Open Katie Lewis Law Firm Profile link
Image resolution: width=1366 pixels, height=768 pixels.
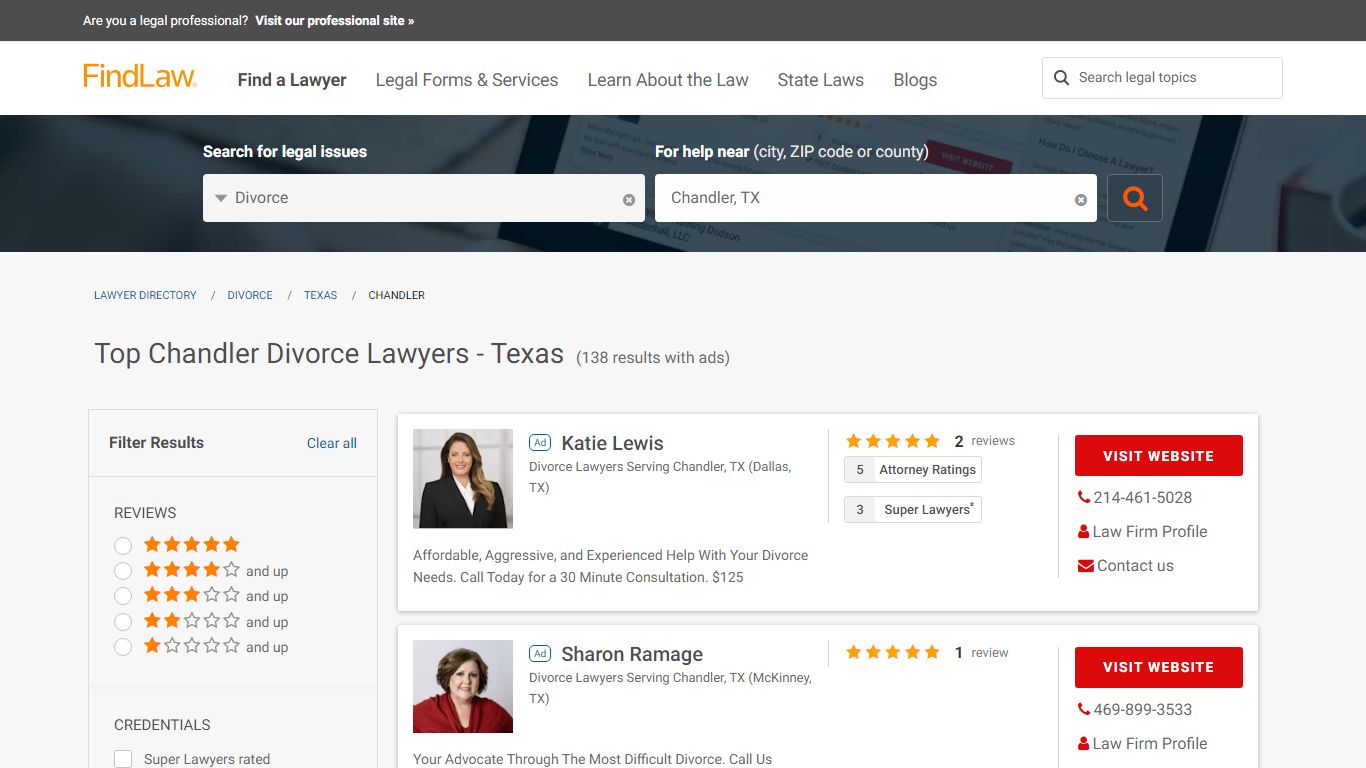1150,531
